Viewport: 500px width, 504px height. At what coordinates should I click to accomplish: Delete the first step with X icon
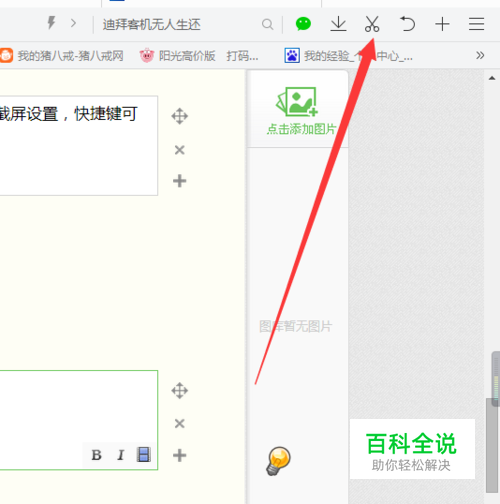180,150
